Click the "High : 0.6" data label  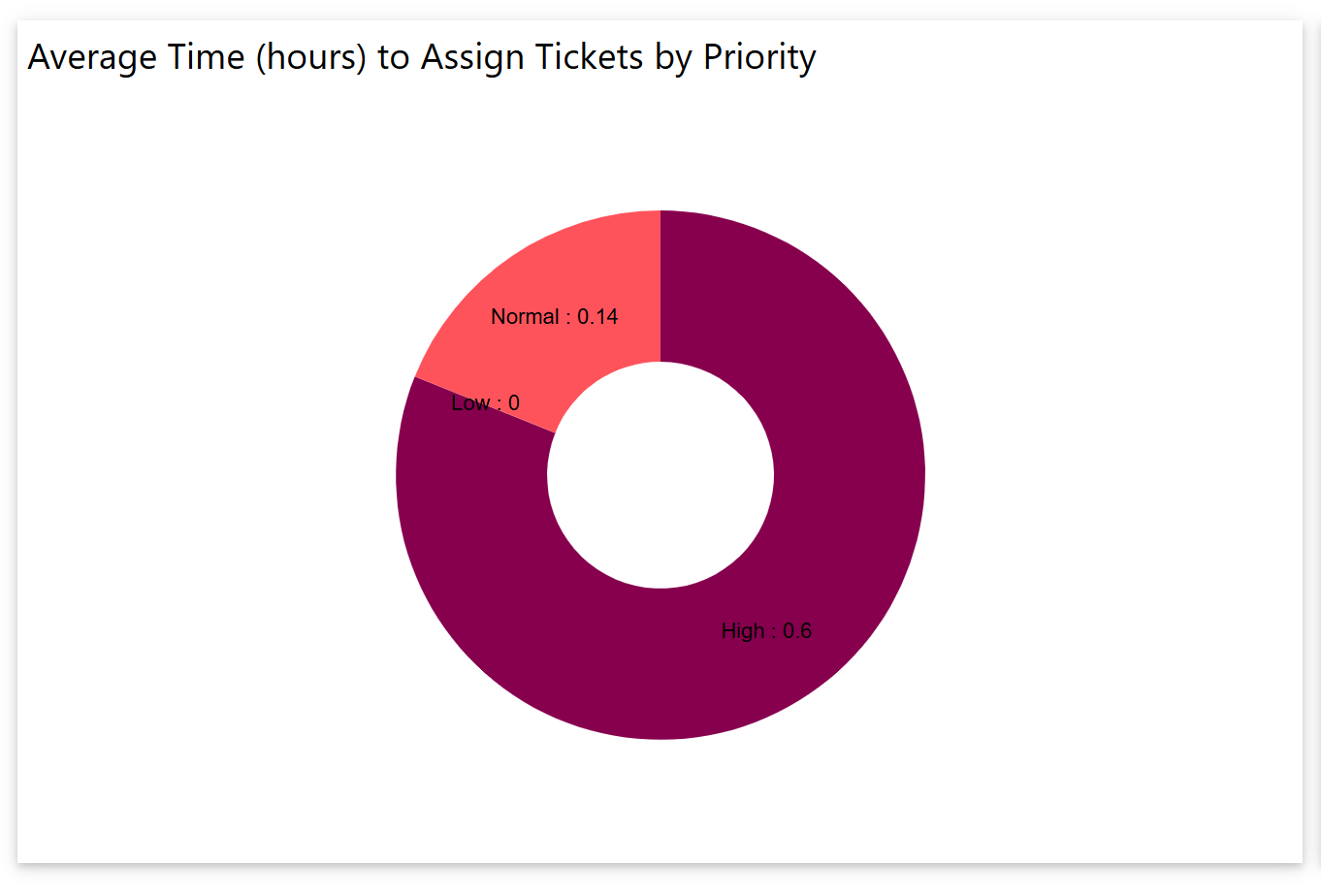coord(766,631)
